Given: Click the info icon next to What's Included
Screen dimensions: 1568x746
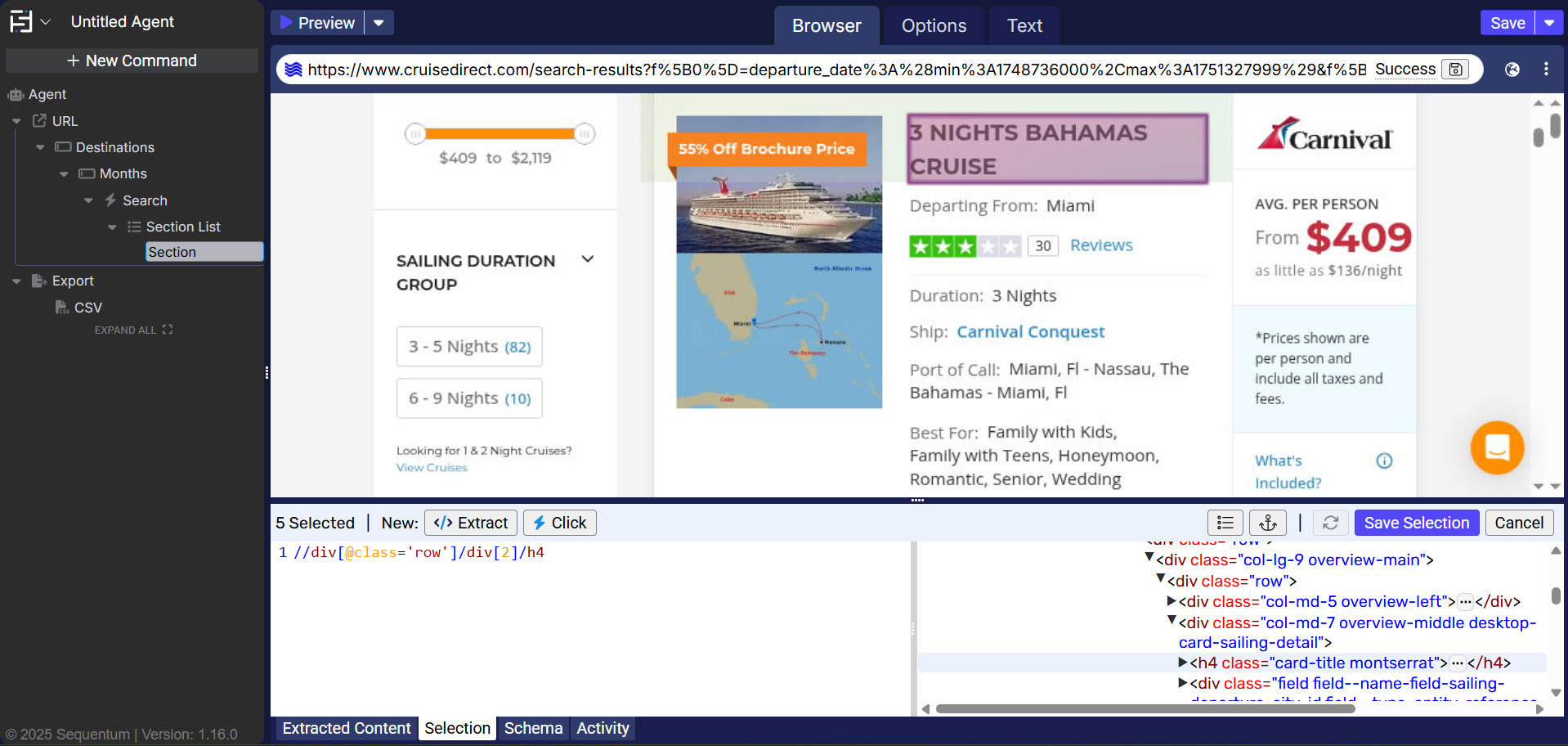Looking at the screenshot, I should tap(1383, 461).
